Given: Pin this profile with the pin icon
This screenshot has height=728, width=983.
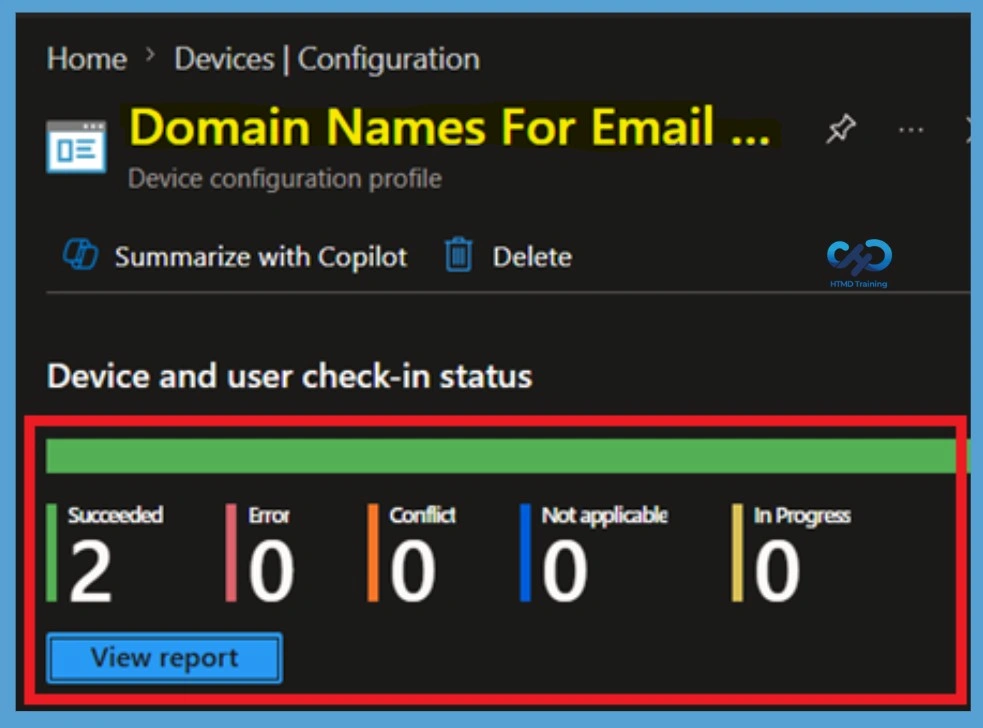Looking at the screenshot, I should (841, 129).
